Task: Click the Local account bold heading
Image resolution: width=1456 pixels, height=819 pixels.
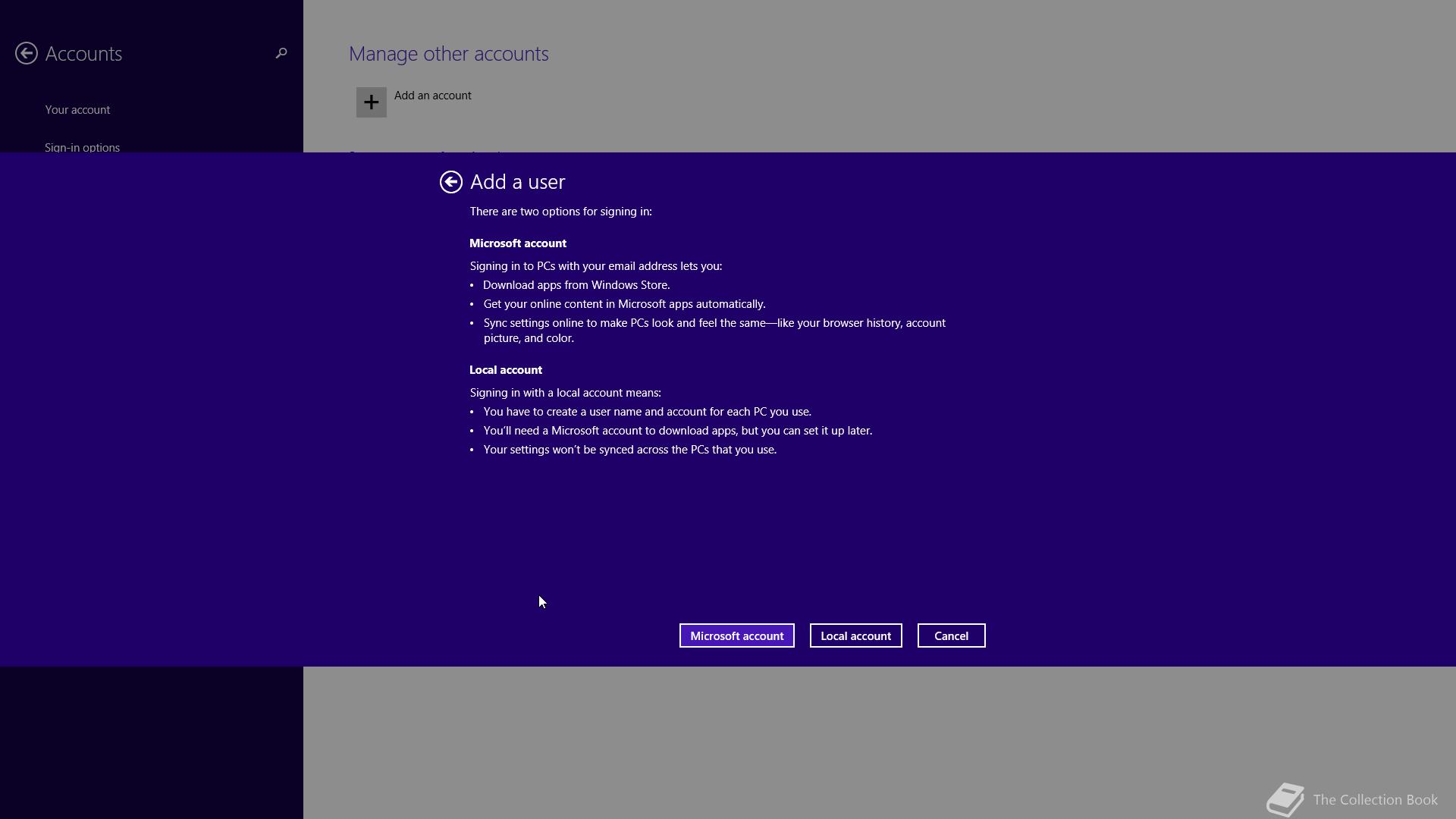Action: 506,370
